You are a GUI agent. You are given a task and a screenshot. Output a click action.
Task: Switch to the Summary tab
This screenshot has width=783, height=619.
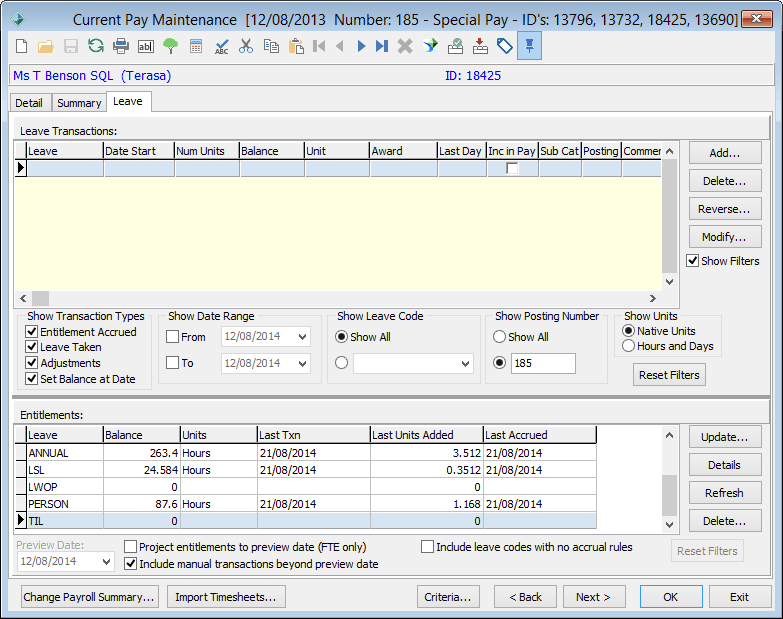coord(79,103)
